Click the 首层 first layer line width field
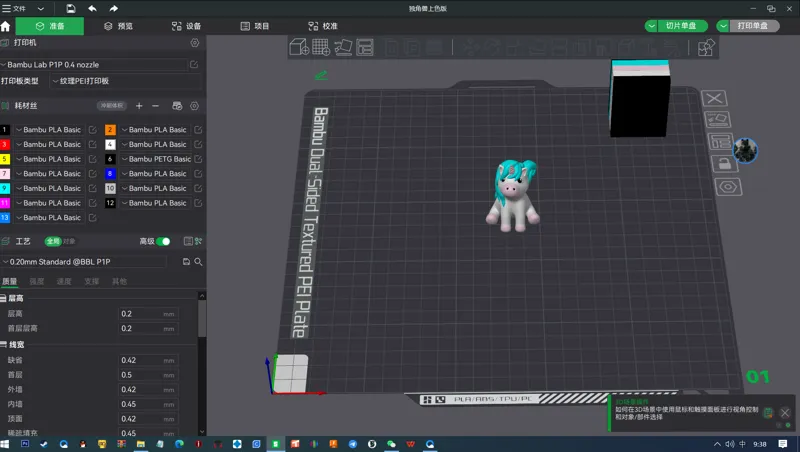Screen dimensions: 800x452 pyautogui.click(x=148, y=375)
